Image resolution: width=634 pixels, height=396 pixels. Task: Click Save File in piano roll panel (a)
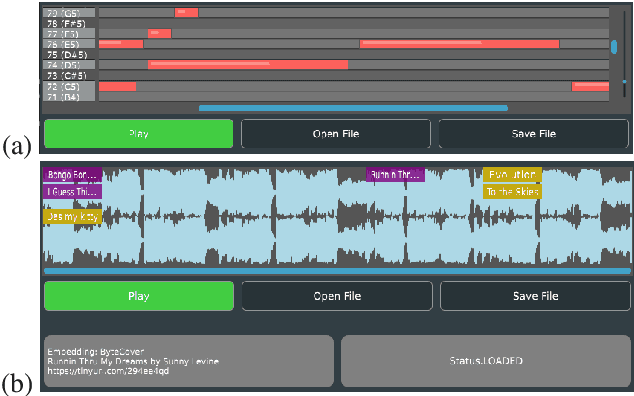534,133
